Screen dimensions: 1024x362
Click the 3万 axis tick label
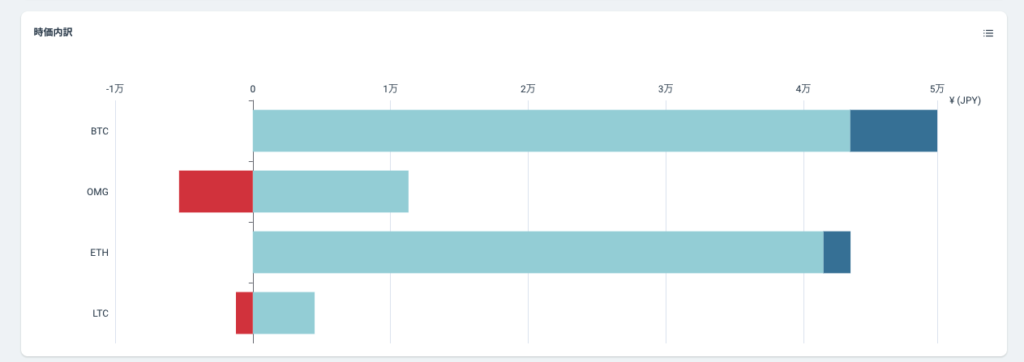[x=665, y=89]
